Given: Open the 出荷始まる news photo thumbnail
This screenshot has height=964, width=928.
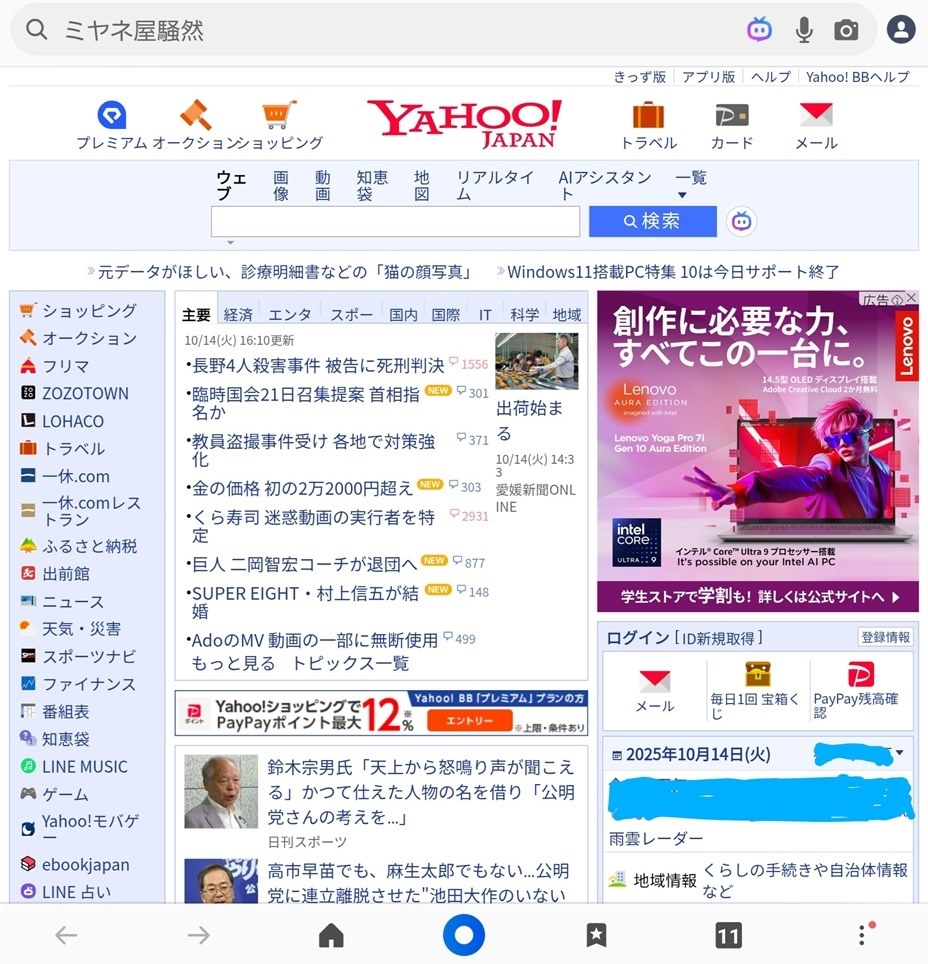Looking at the screenshot, I should [x=536, y=361].
